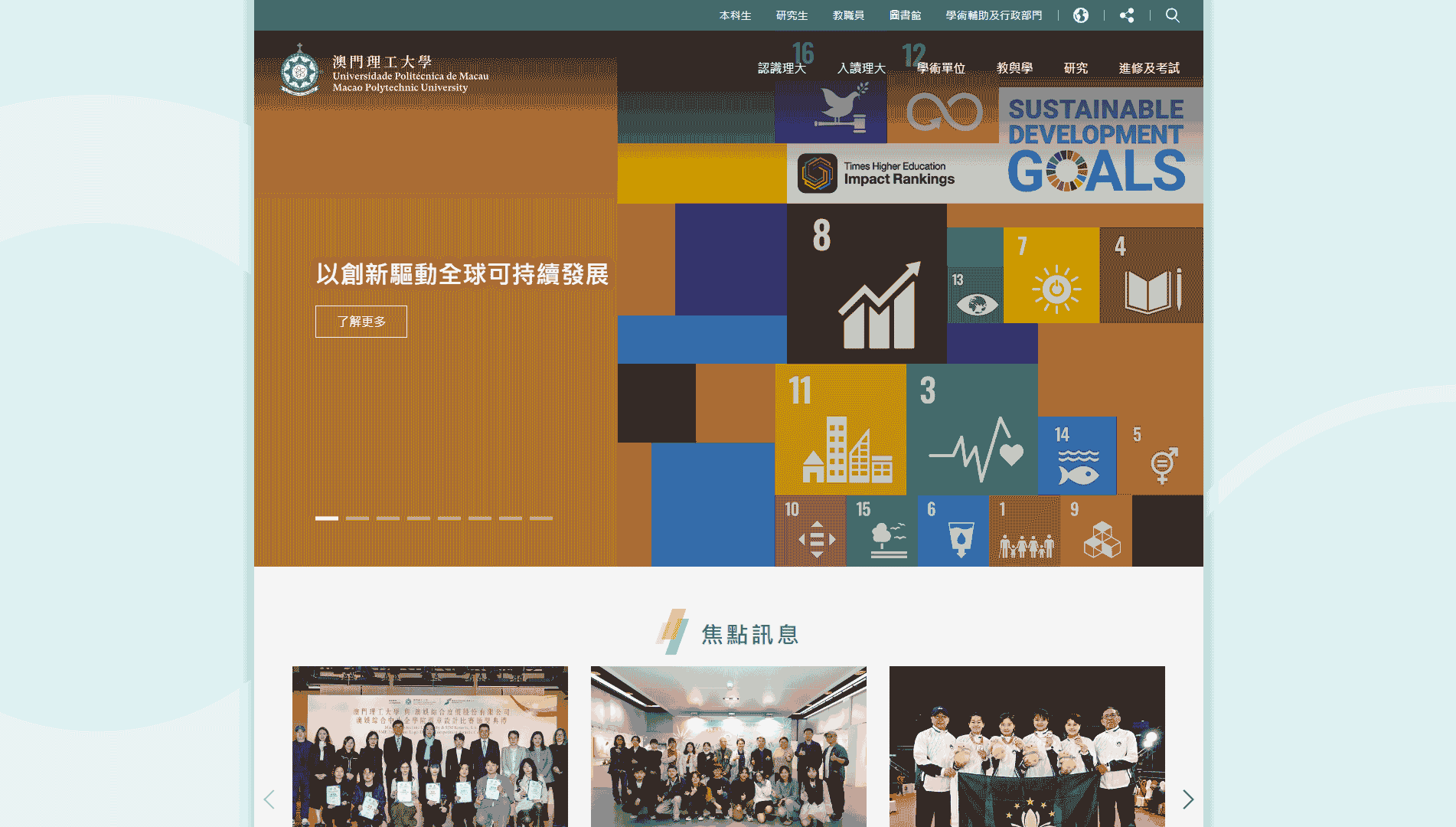The width and height of the screenshot is (1456, 827).
Task: Select second carousel slide indicator
Action: [x=357, y=518]
